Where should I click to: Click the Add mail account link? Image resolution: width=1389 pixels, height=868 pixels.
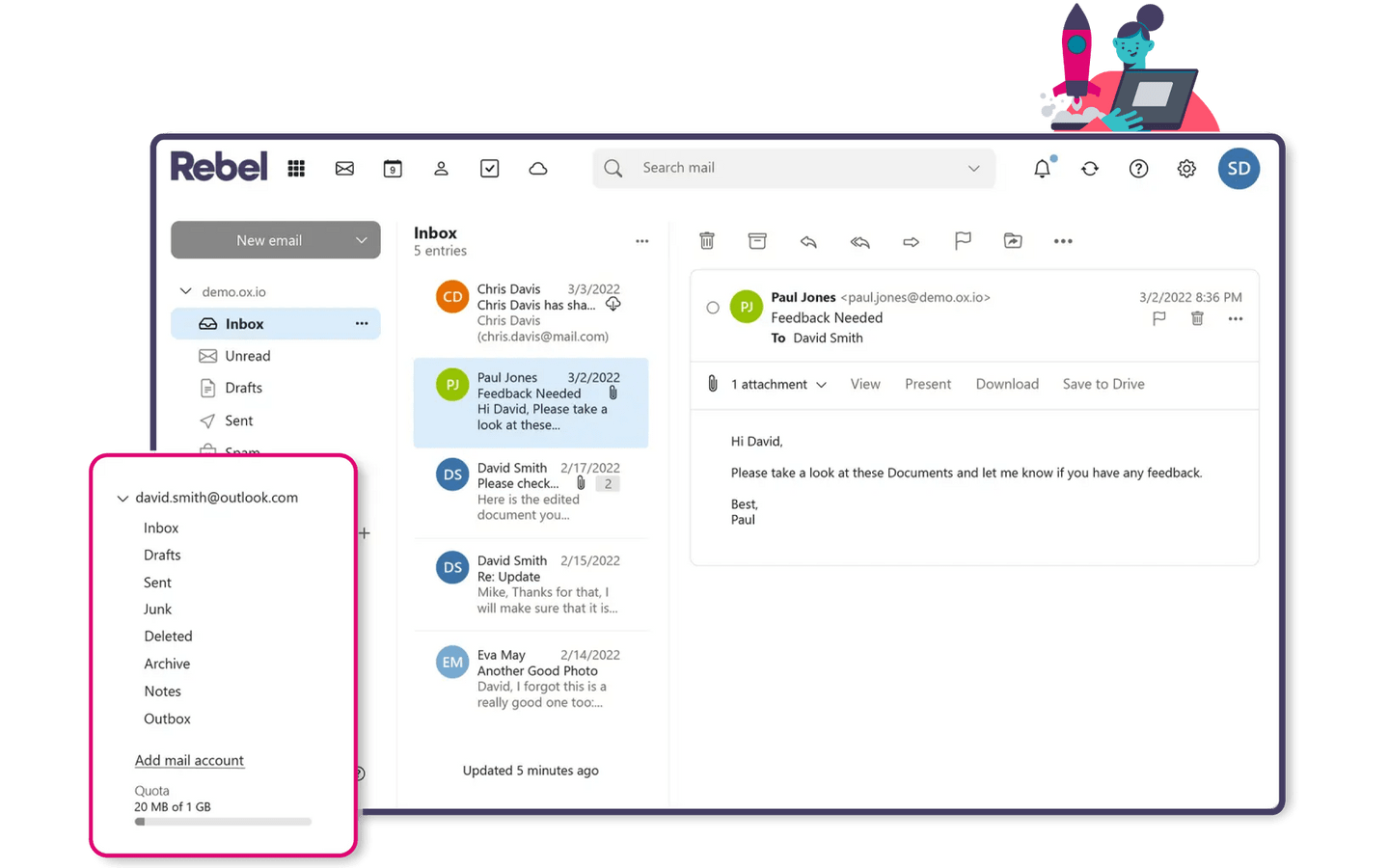189,760
